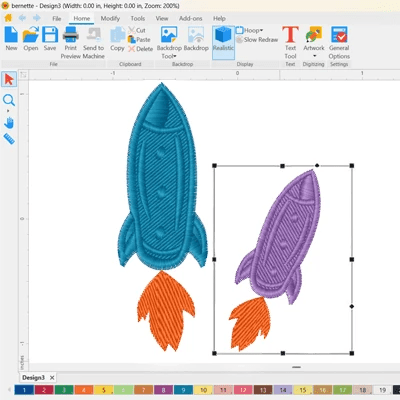Pick brown thread color swatch 13
This screenshot has height=400, width=400.
click(263, 390)
